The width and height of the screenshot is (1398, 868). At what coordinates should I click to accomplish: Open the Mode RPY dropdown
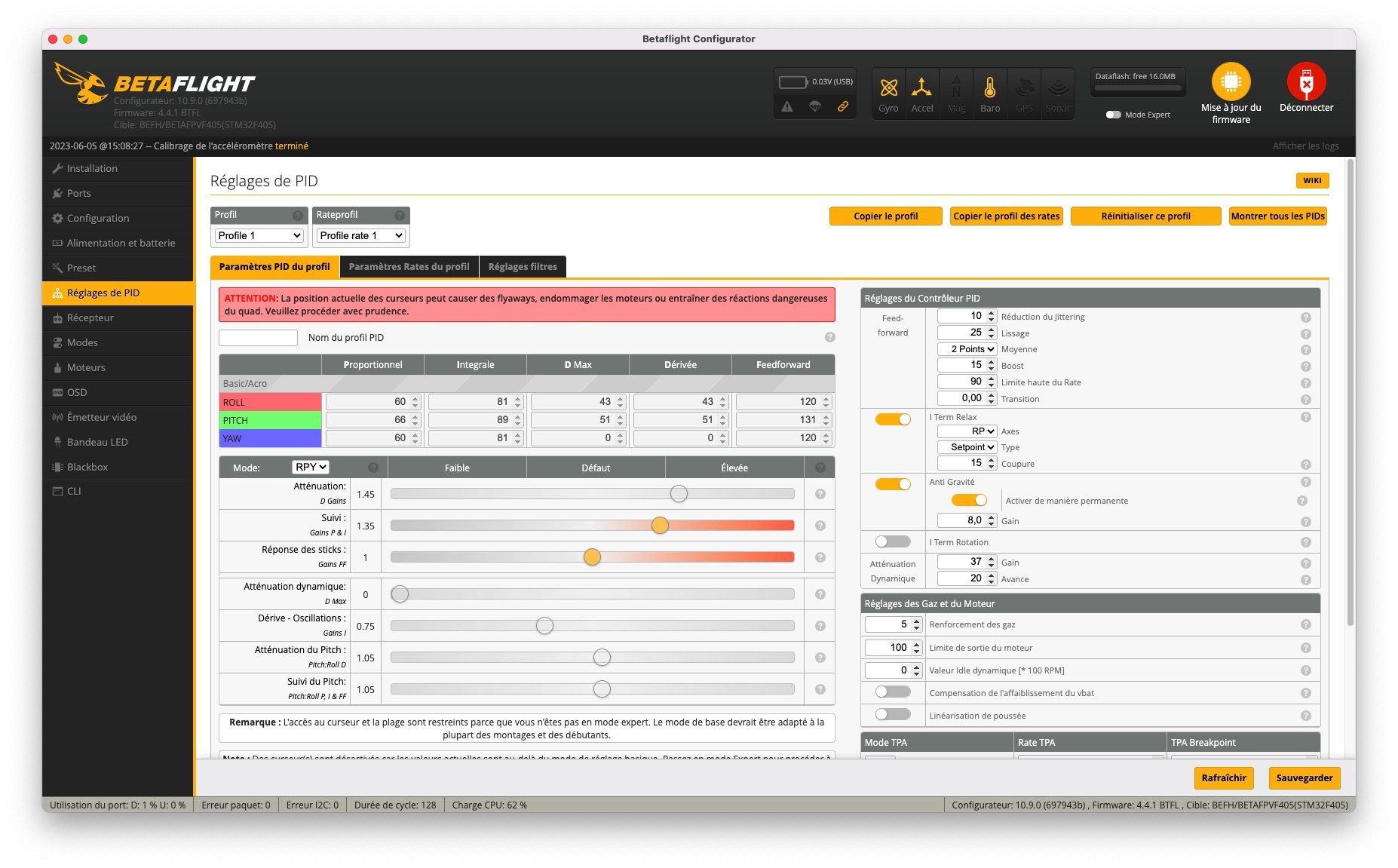pos(311,467)
